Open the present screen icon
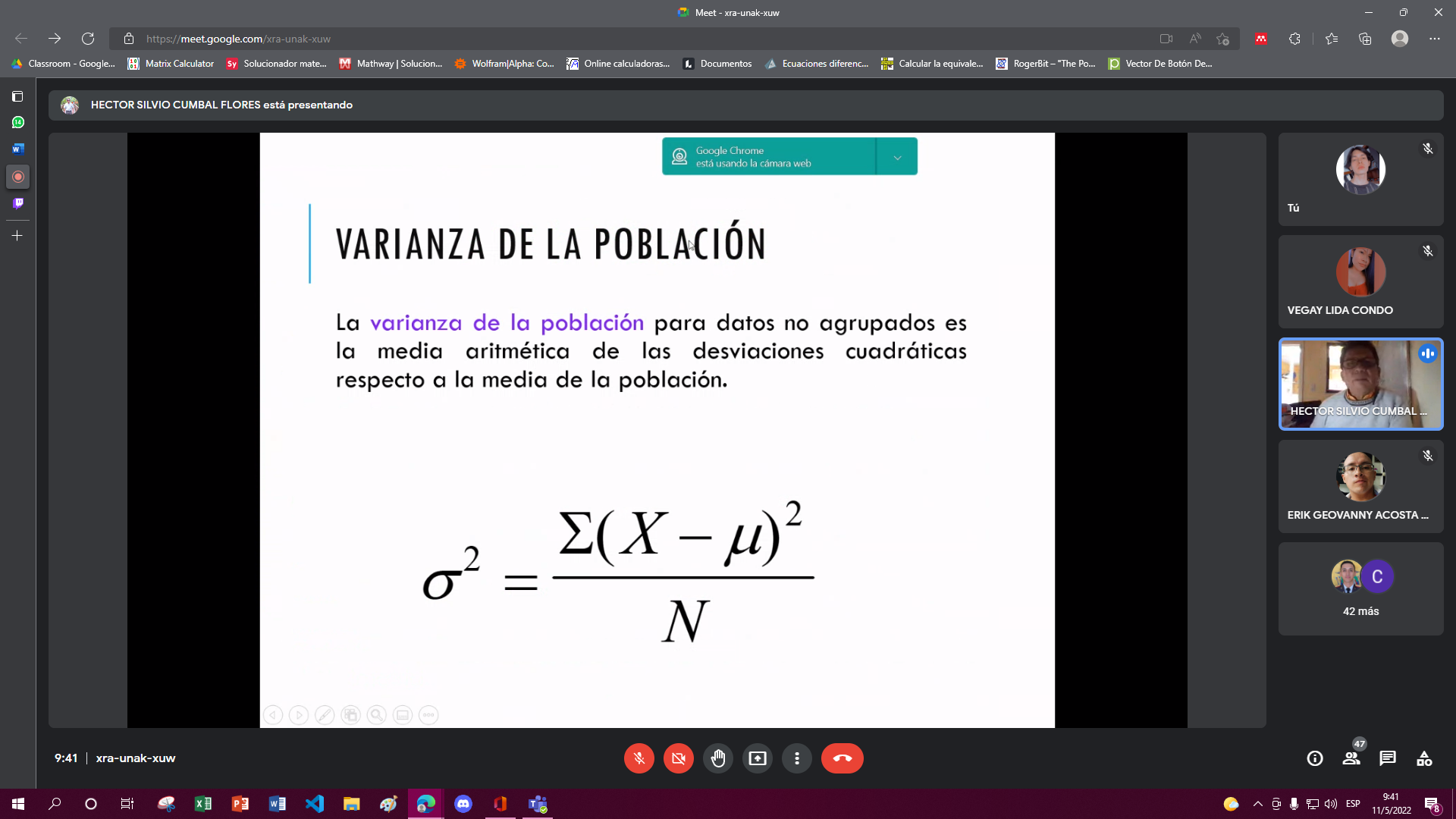 coord(758,758)
